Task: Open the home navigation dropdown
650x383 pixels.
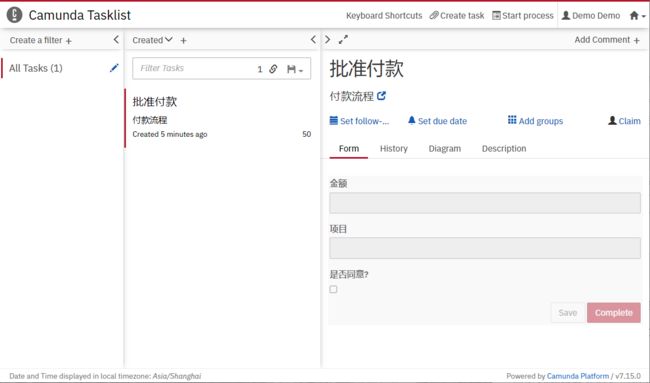Action: point(638,16)
